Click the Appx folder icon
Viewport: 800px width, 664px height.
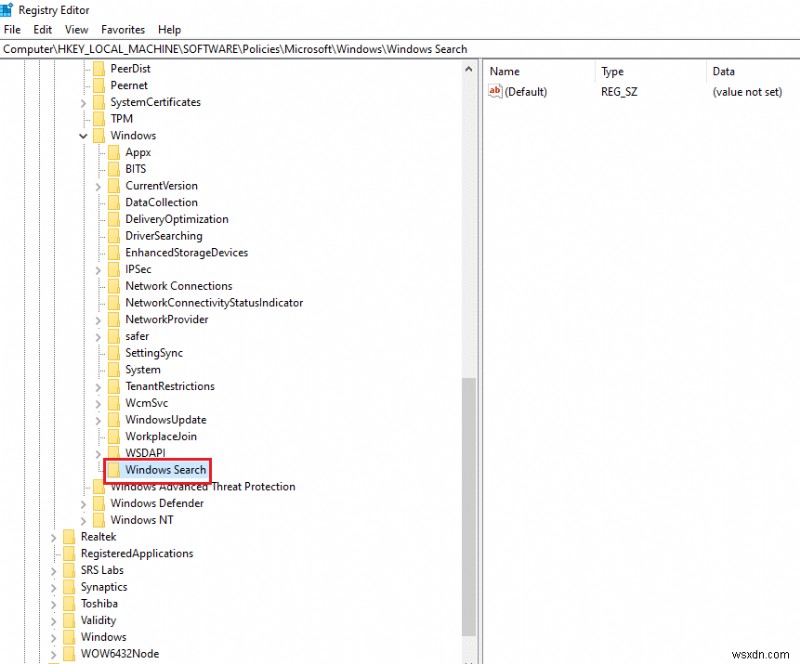[114, 152]
